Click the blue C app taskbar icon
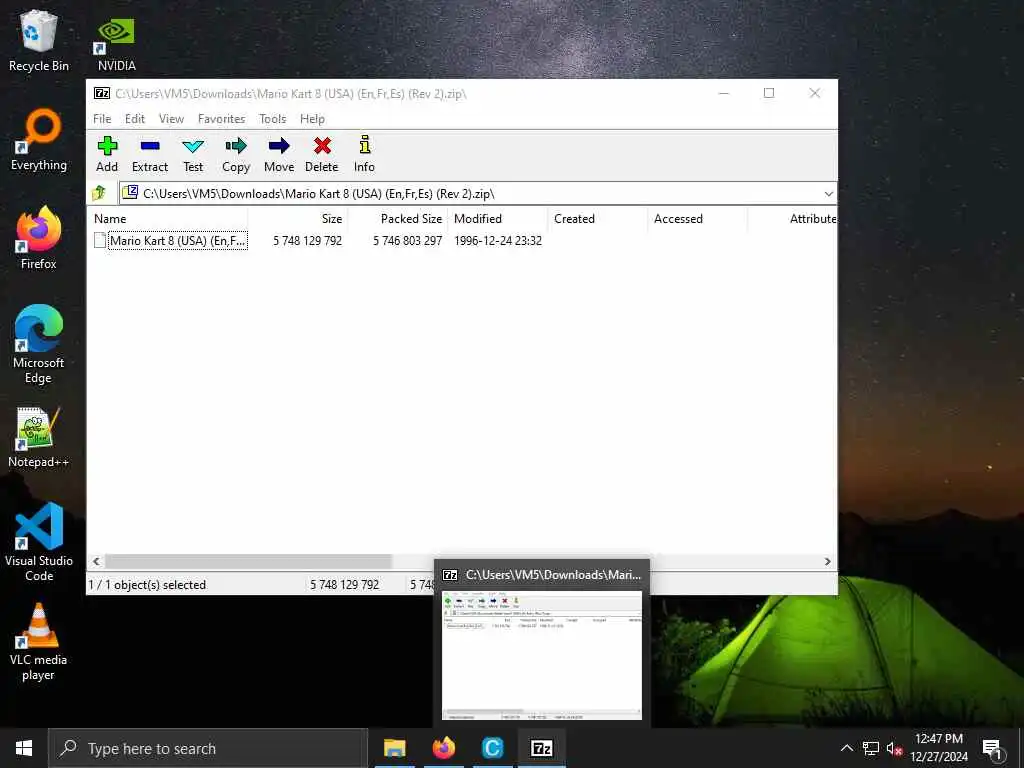1024x768 pixels. (x=492, y=748)
